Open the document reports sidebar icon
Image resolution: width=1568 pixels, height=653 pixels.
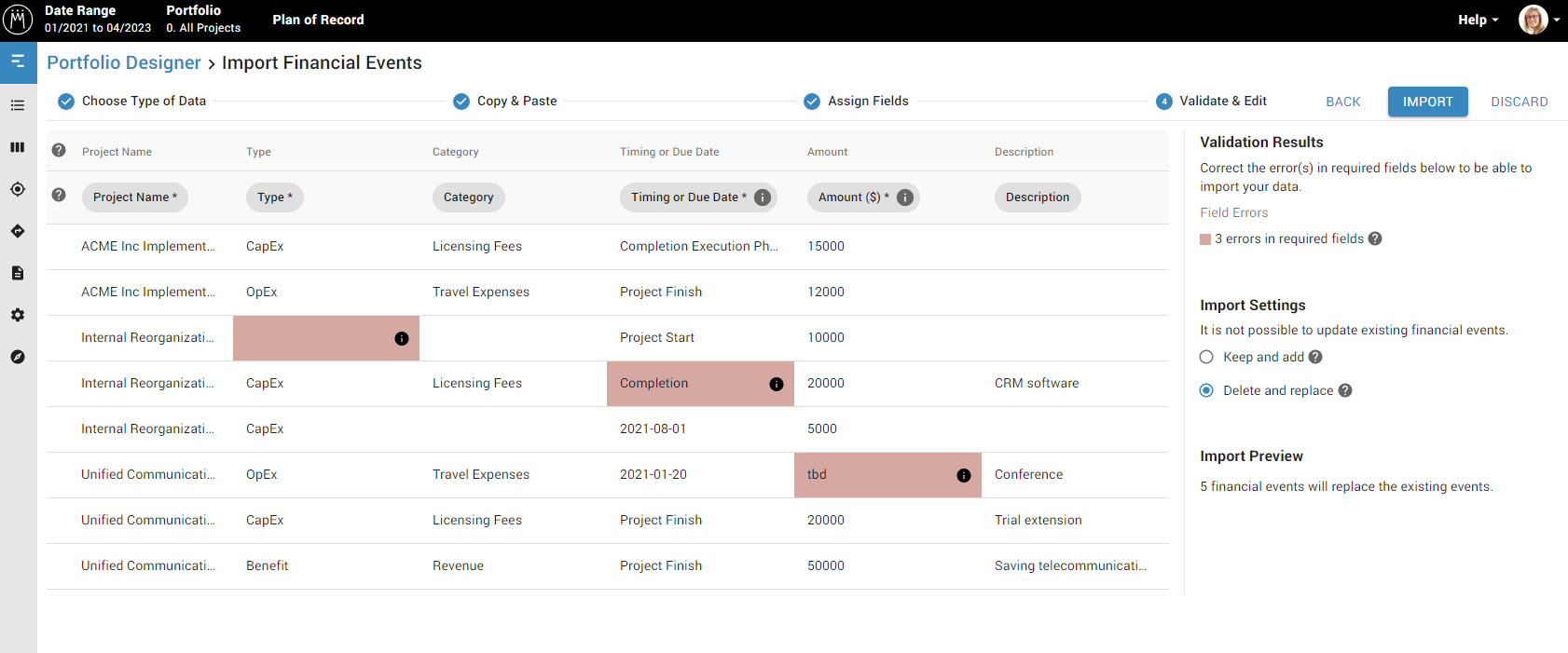point(18,273)
